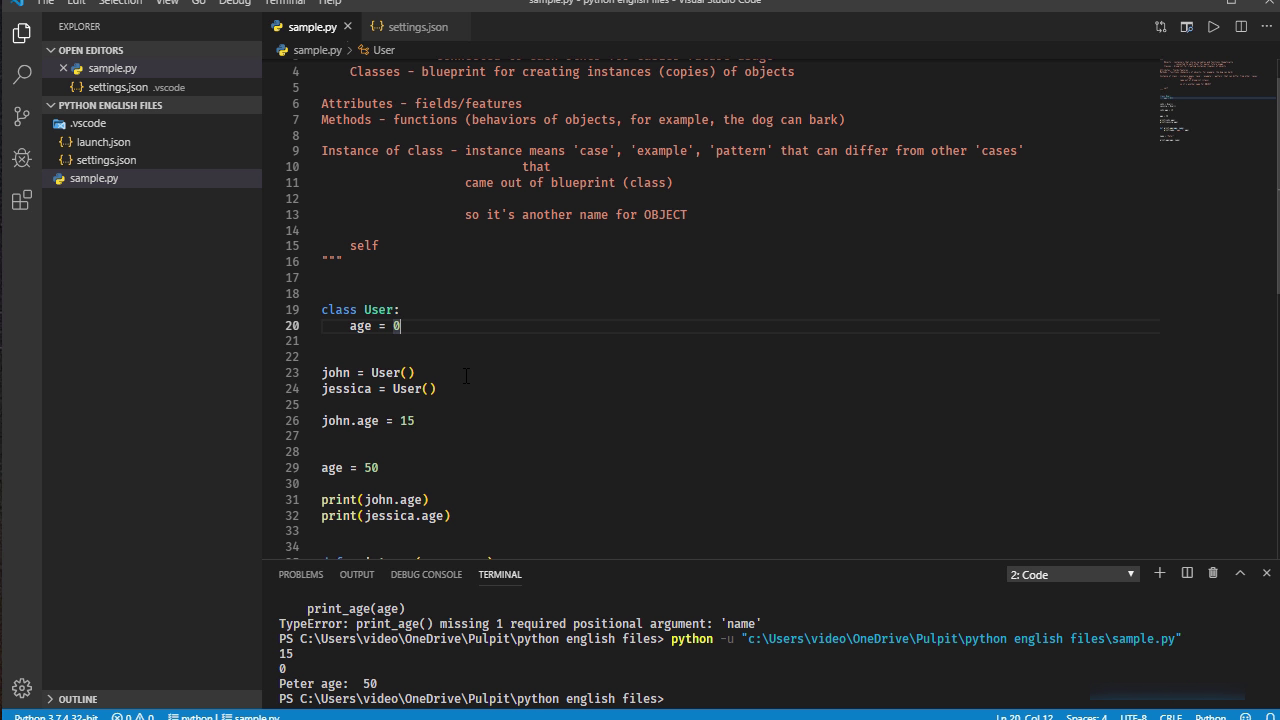Image resolution: width=1280 pixels, height=720 pixels.
Task: Open the Split Editor icon
Action: tap(1240, 27)
